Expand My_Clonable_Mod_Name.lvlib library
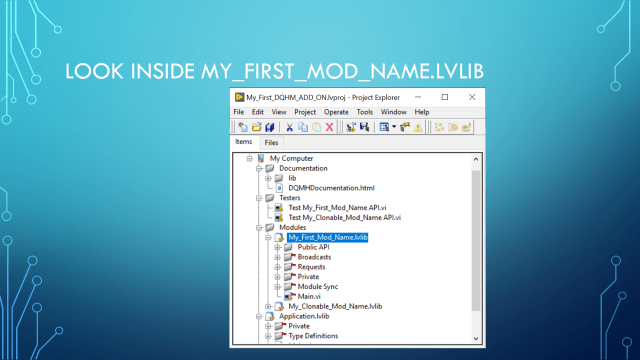The width and height of the screenshot is (640, 360). (x=268, y=306)
